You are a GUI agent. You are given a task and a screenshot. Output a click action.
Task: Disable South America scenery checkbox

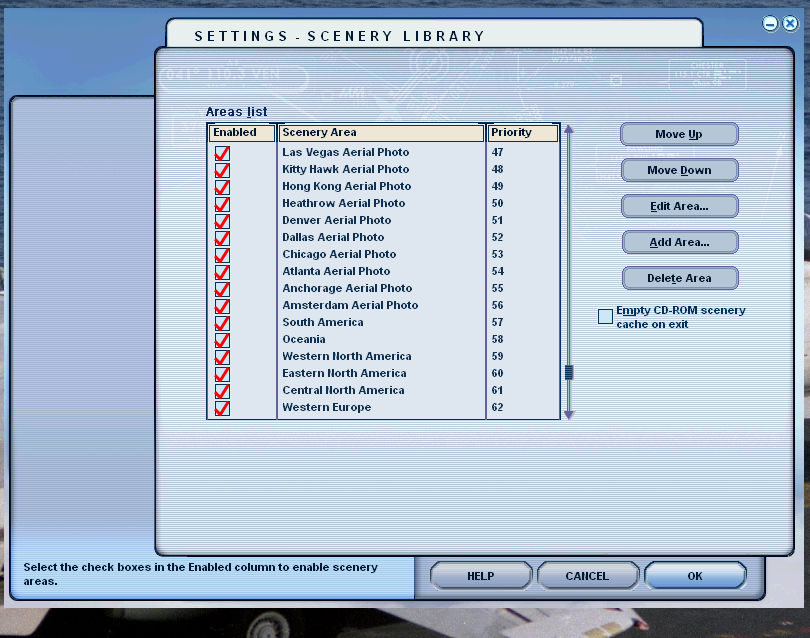click(x=222, y=323)
